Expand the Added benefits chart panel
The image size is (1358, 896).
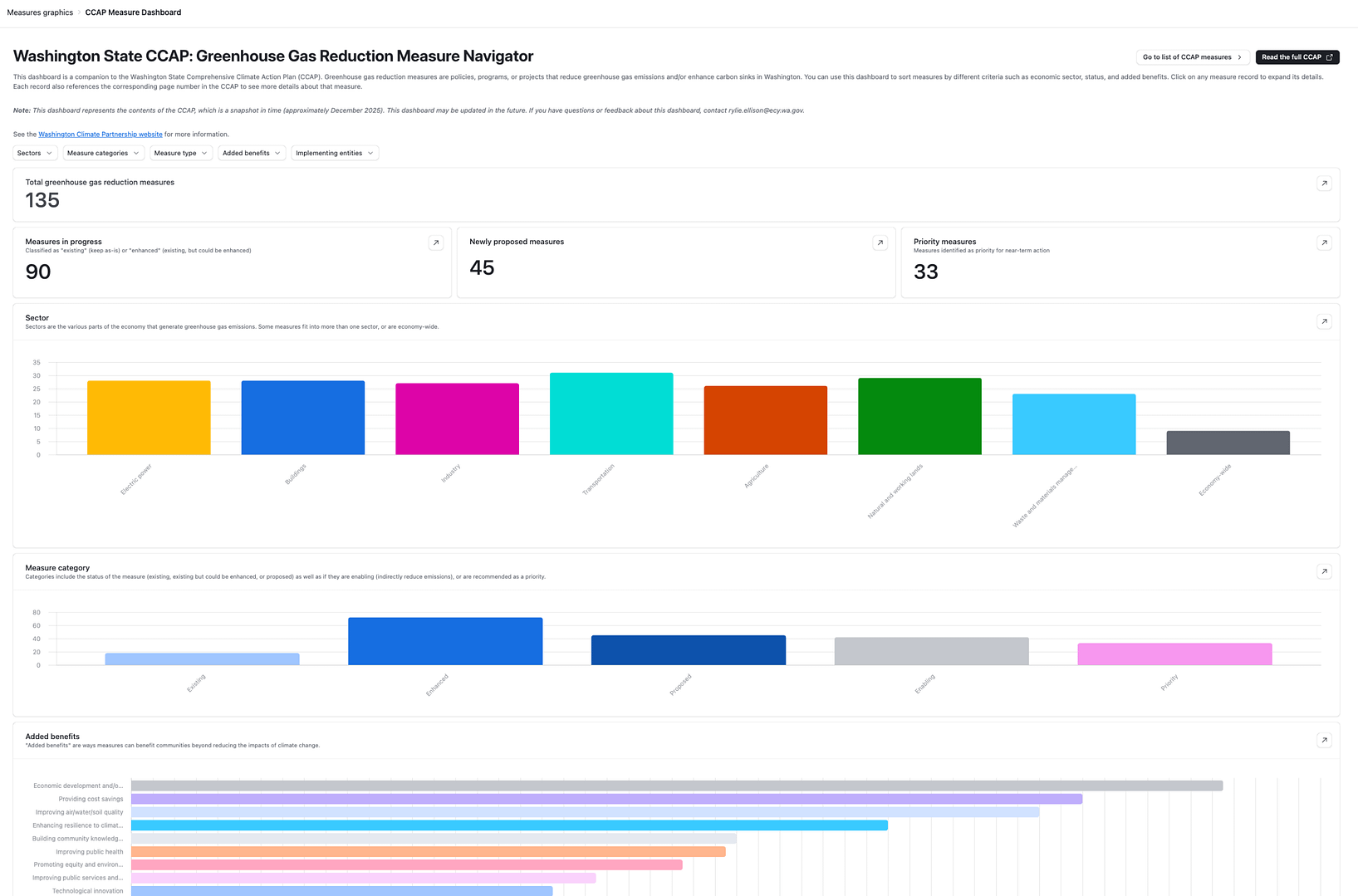click(x=1324, y=740)
